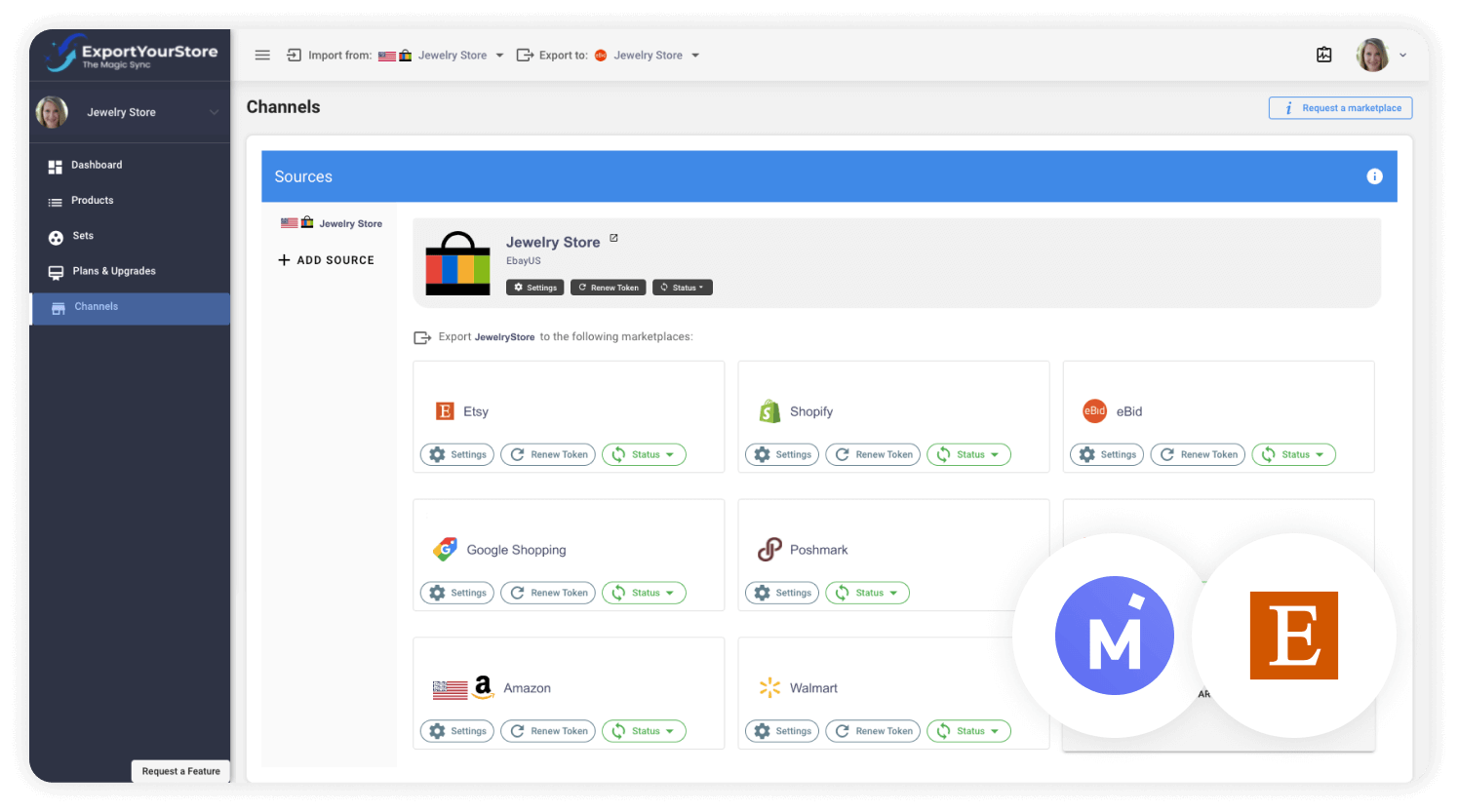Click the export arrow icon beside Export JewelryStore
This screenshot has height=812, width=1458.
tap(422, 337)
